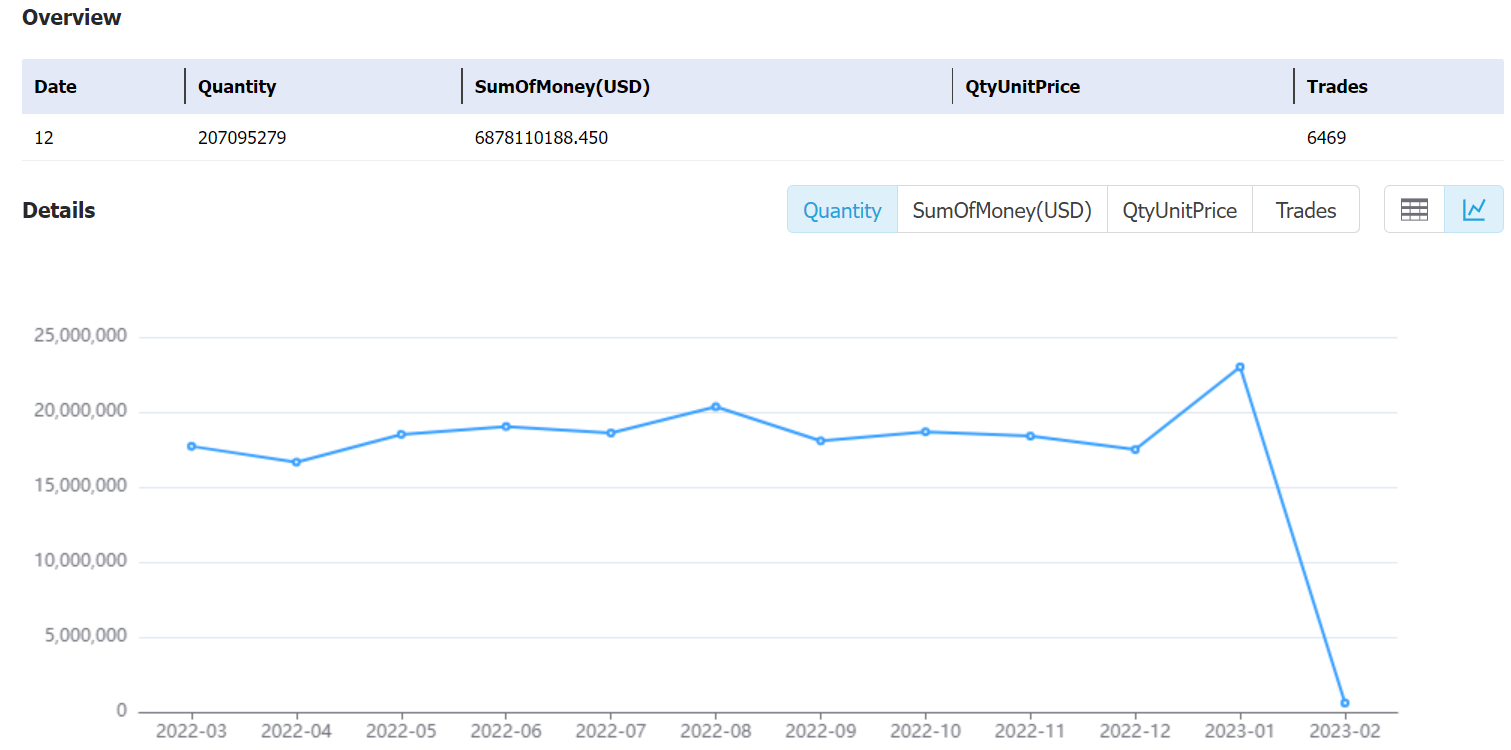Screen dimensions: 1511x750
Task: Click the trades value 6469
Action: pos(1326,138)
